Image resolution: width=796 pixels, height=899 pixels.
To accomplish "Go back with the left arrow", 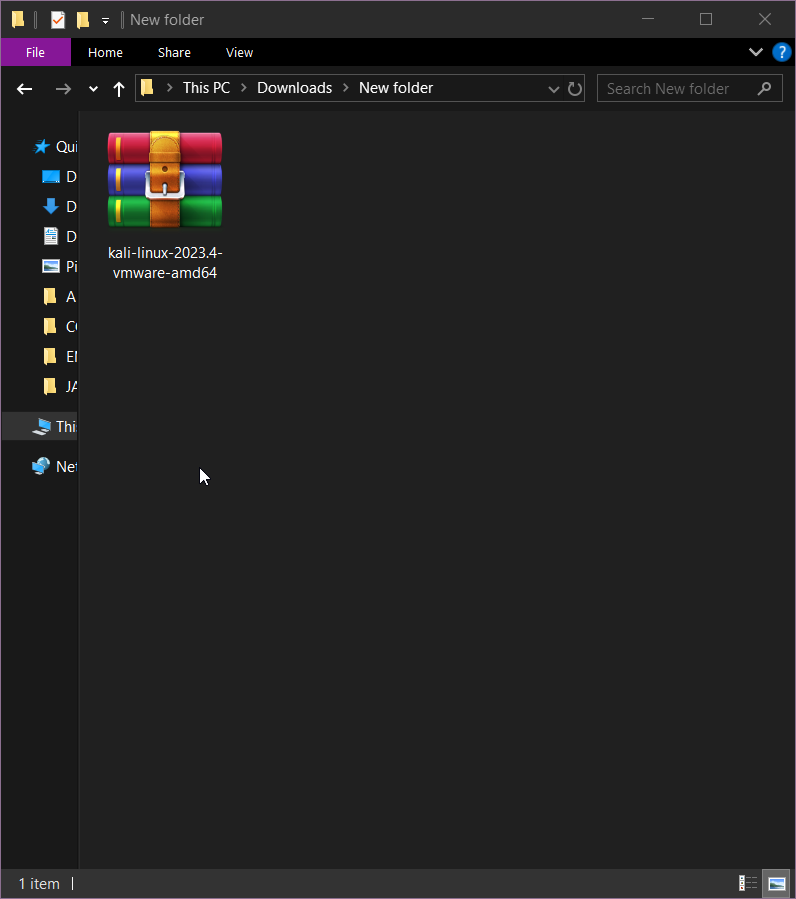I will pyautogui.click(x=25, y=89).
